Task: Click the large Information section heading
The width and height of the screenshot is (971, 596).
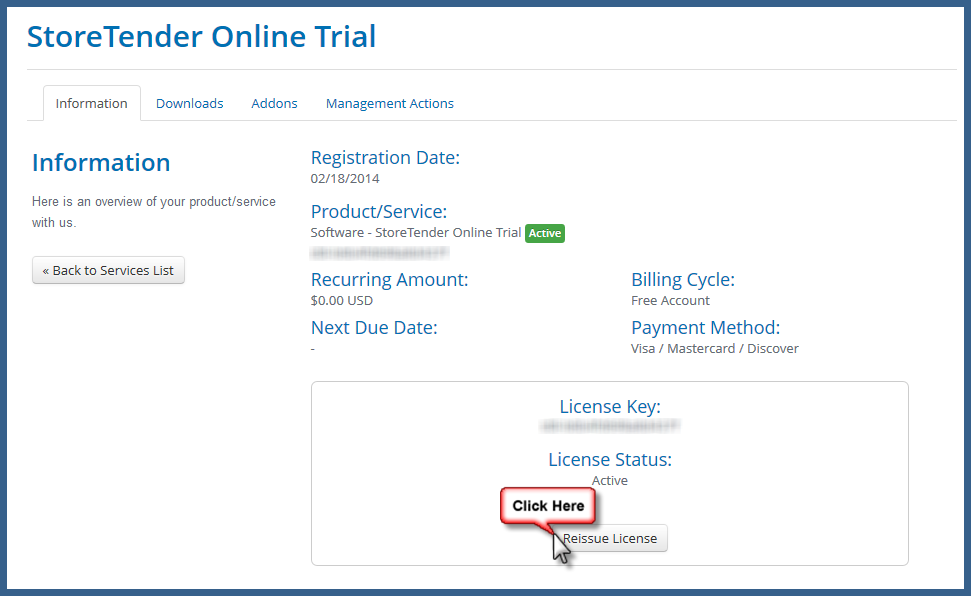Action: coord(101,162)
